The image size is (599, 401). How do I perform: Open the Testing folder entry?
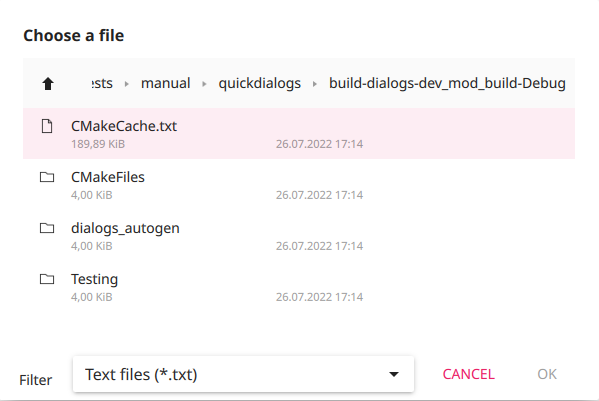click(299, 286)
